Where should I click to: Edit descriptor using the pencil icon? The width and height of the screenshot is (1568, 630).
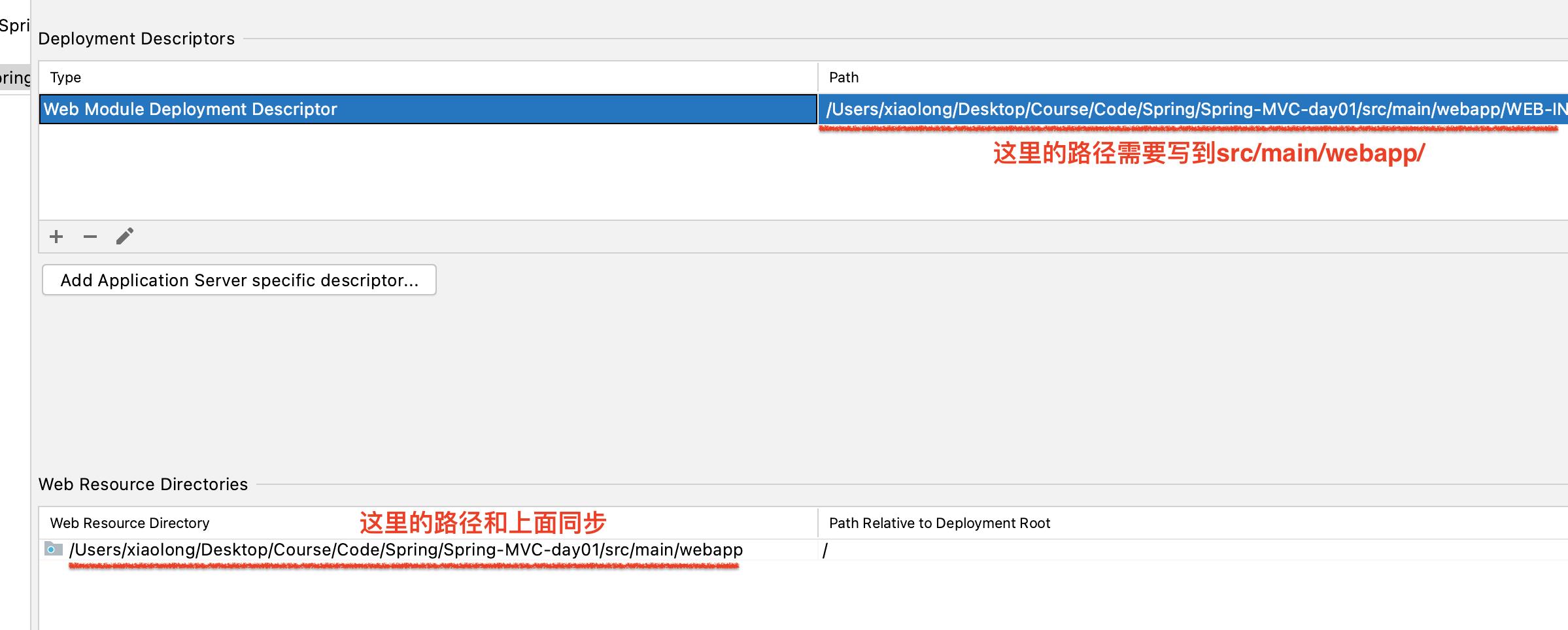click(125, 236)
